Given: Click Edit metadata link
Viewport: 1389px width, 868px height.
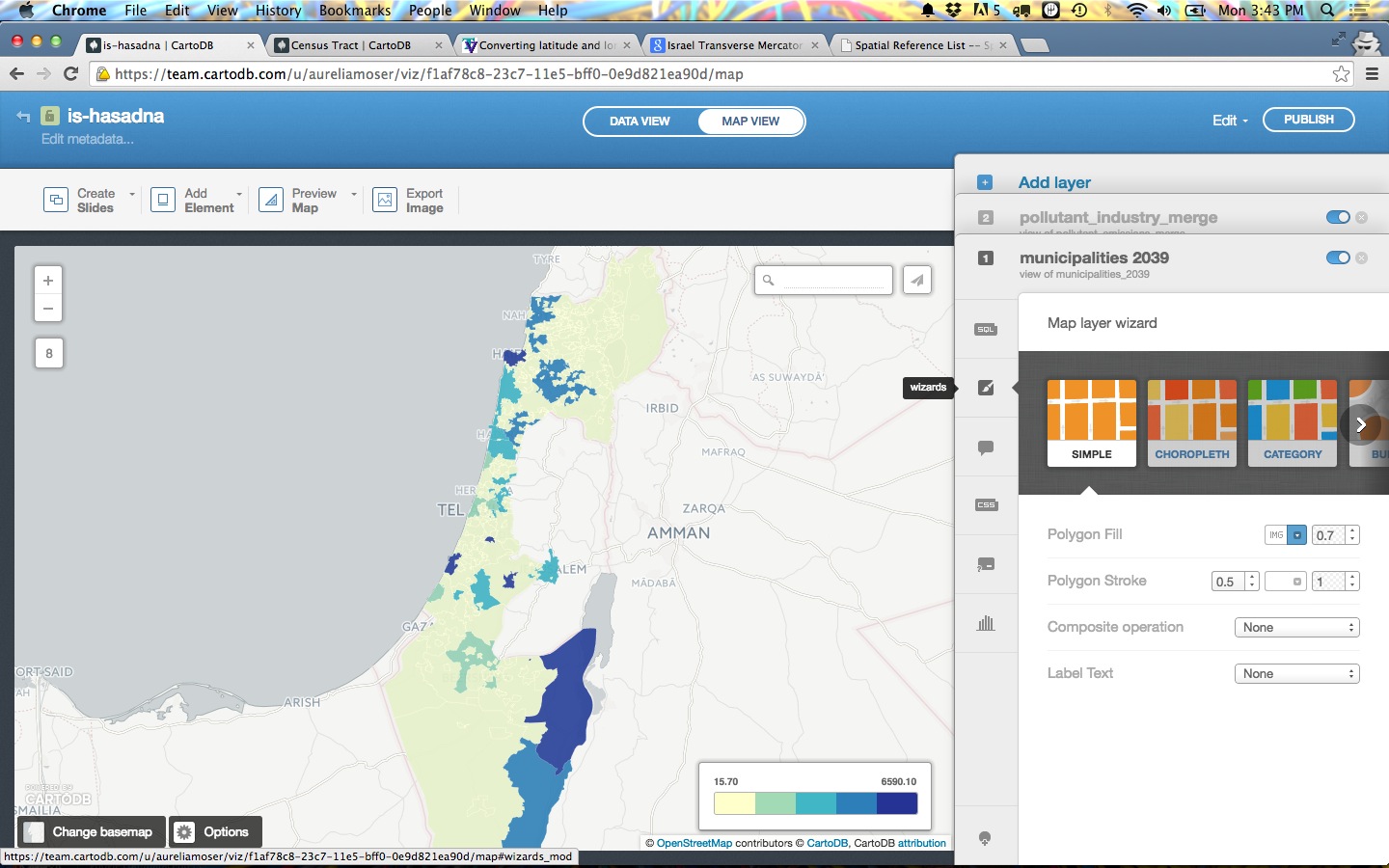Looking at the screenshot, I should click(87, 139).
